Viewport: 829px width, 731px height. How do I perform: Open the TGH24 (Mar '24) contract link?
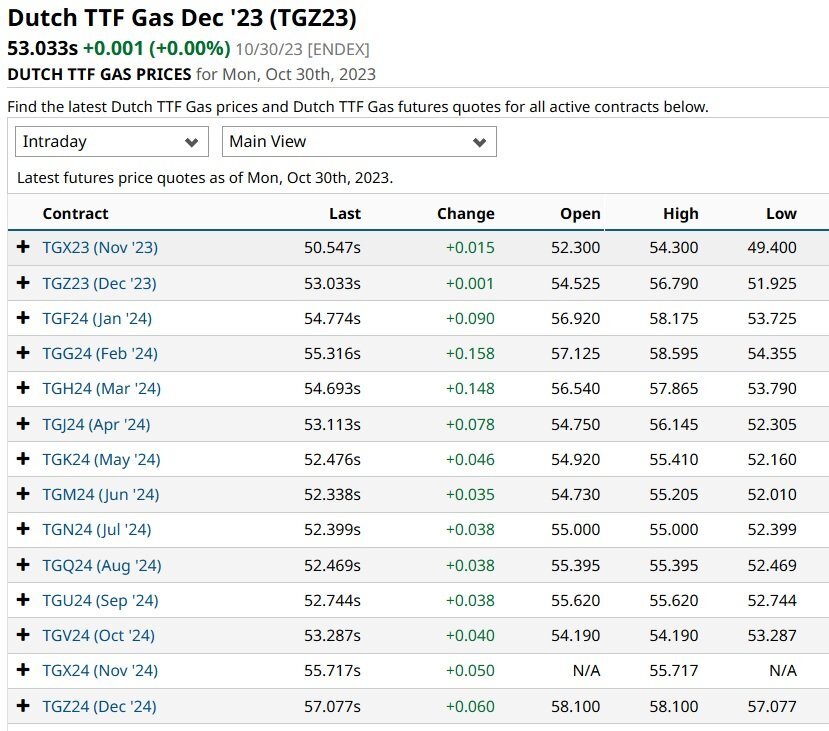[102, 388]
